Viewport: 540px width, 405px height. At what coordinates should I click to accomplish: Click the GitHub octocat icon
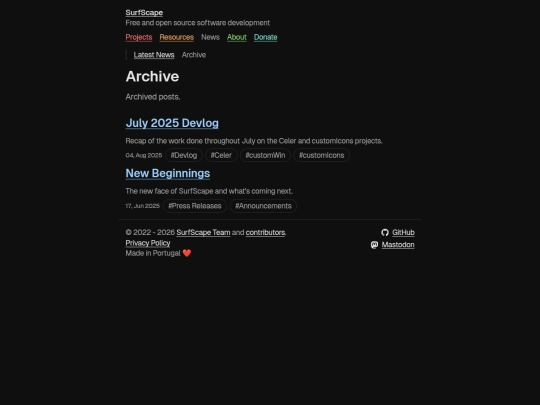[x=385, y=232]
